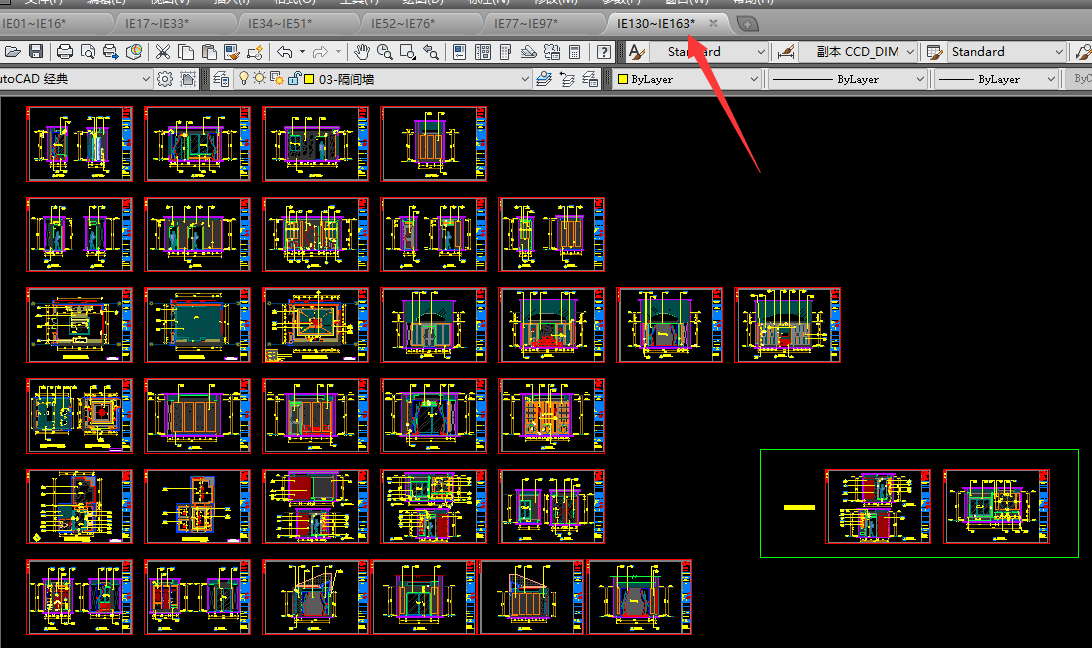This screenshot has width=1092, height=648.
Task: Switch to the IE17~IE33* tab
Action: coord(157,24)
